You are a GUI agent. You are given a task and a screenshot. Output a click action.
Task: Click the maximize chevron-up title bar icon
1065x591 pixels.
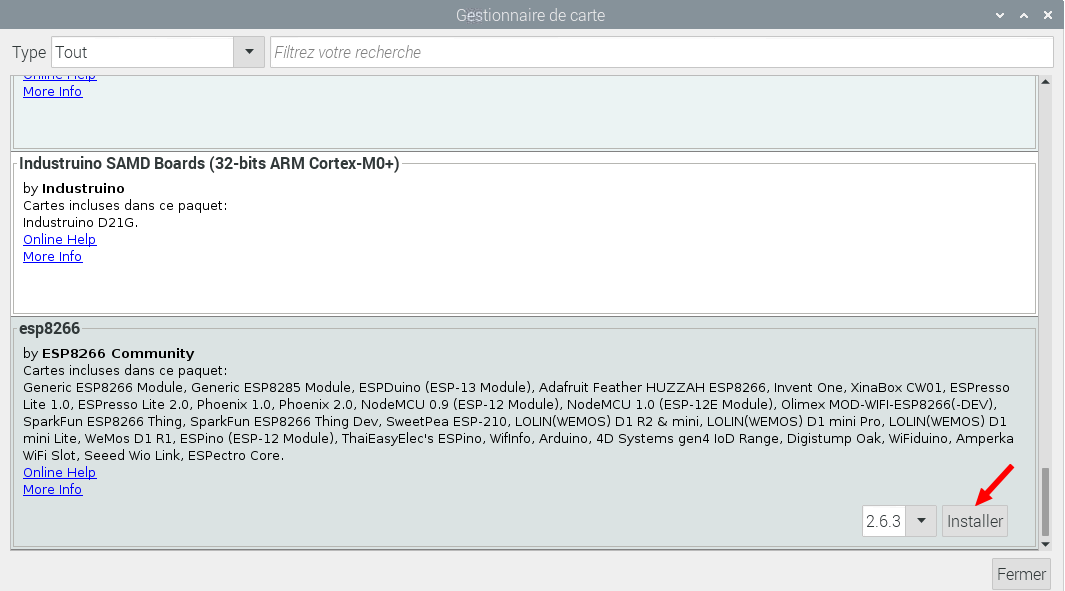pos(1024,15)
